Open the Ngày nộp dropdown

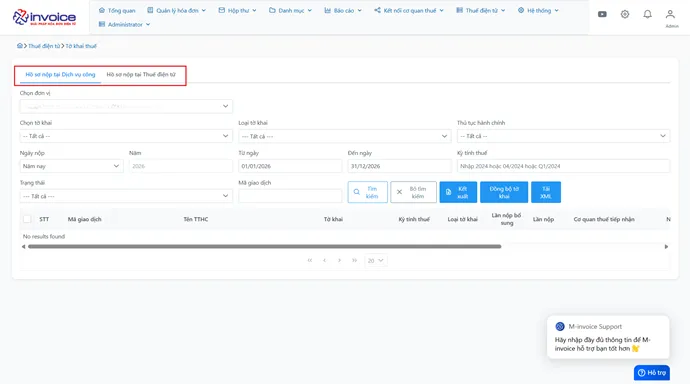(x=71, y=166)
